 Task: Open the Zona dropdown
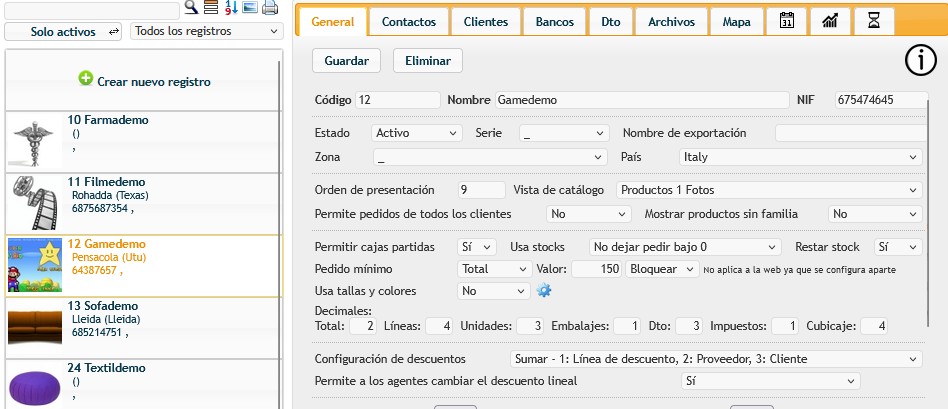click(490, 157)
